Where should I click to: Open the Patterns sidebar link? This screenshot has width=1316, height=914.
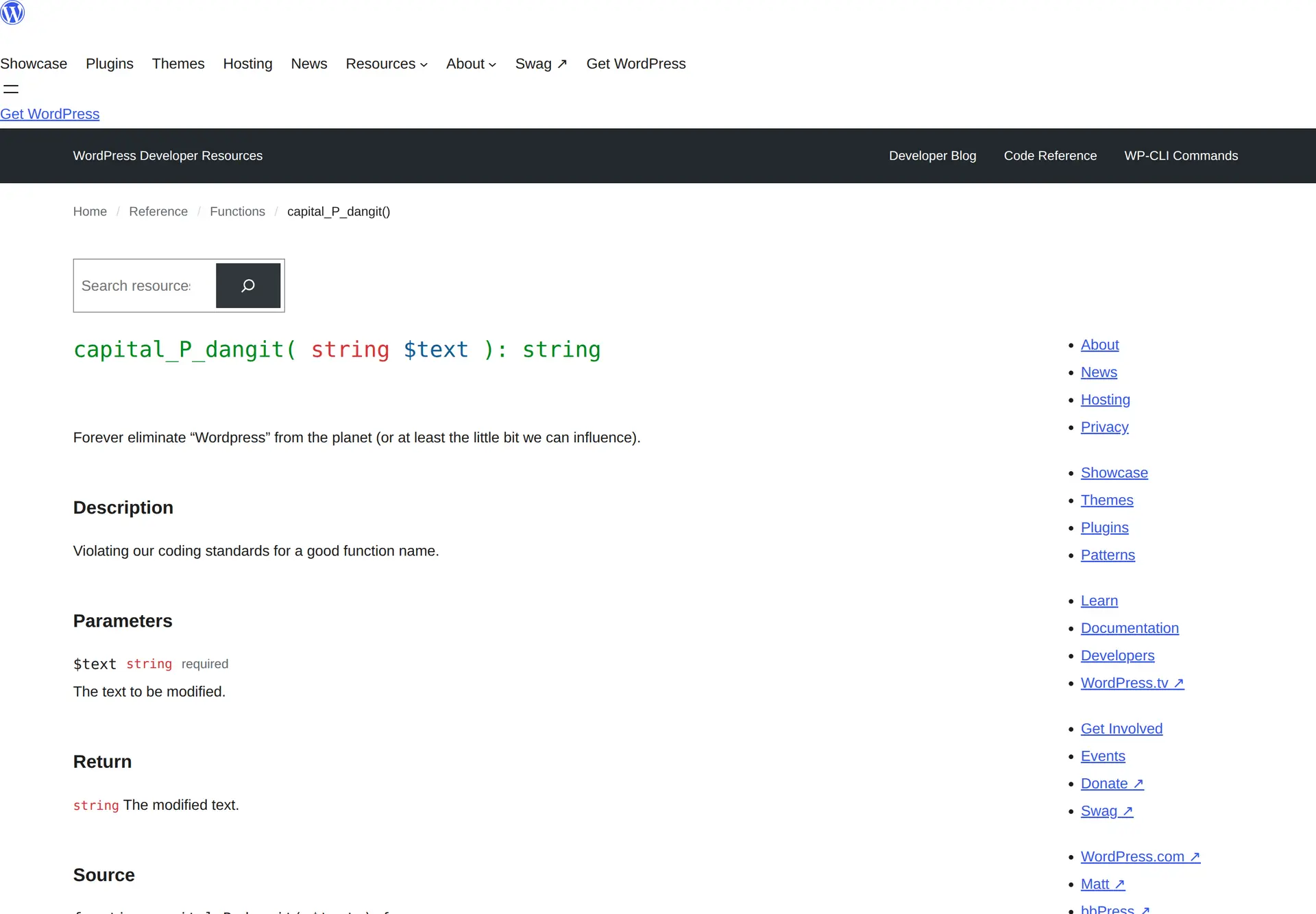[1108, 555]
